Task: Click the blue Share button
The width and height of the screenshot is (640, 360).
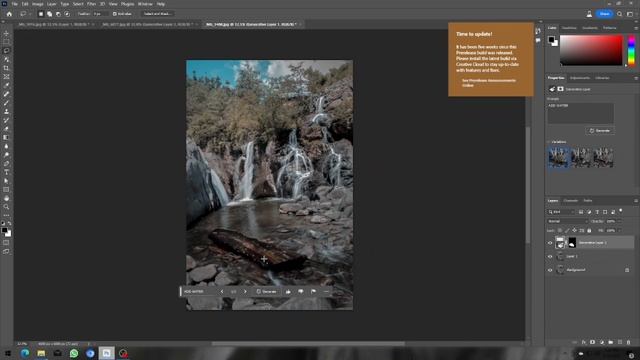Action: click(604, 14)
